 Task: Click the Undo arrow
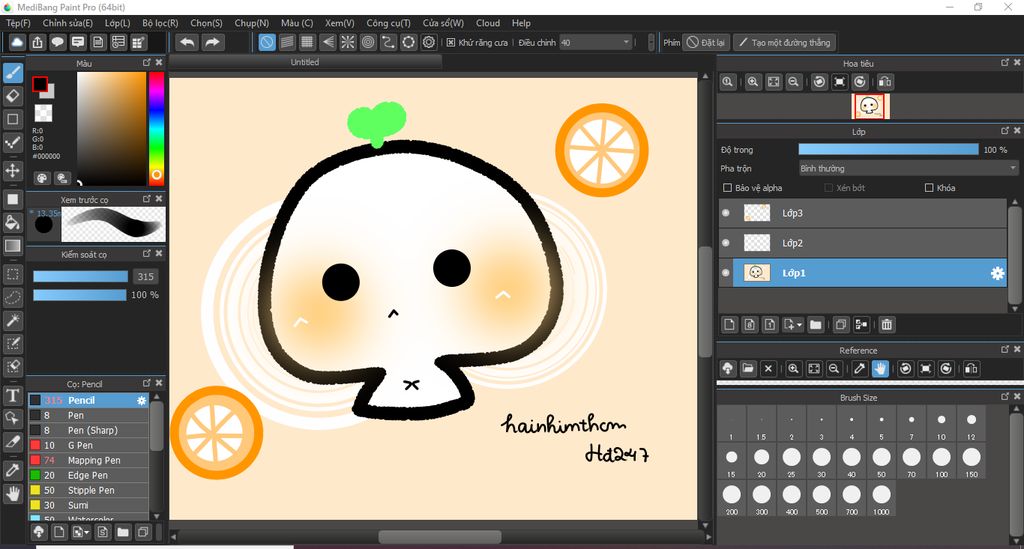(187, 42)
